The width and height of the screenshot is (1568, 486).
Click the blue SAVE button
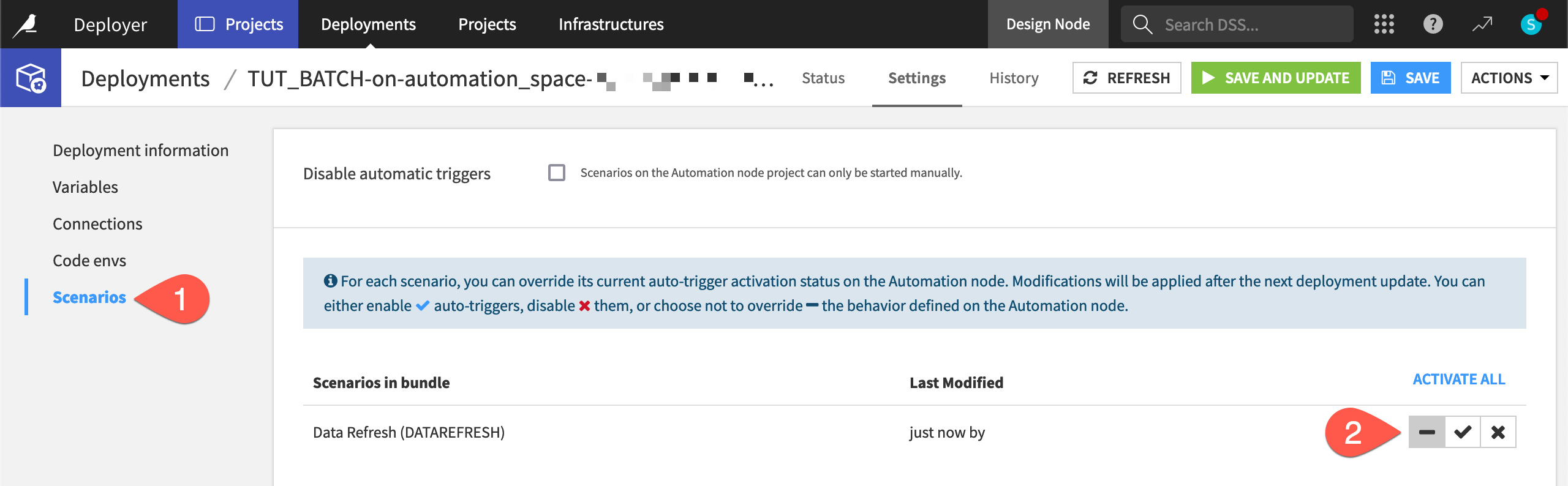point(1410,78)
